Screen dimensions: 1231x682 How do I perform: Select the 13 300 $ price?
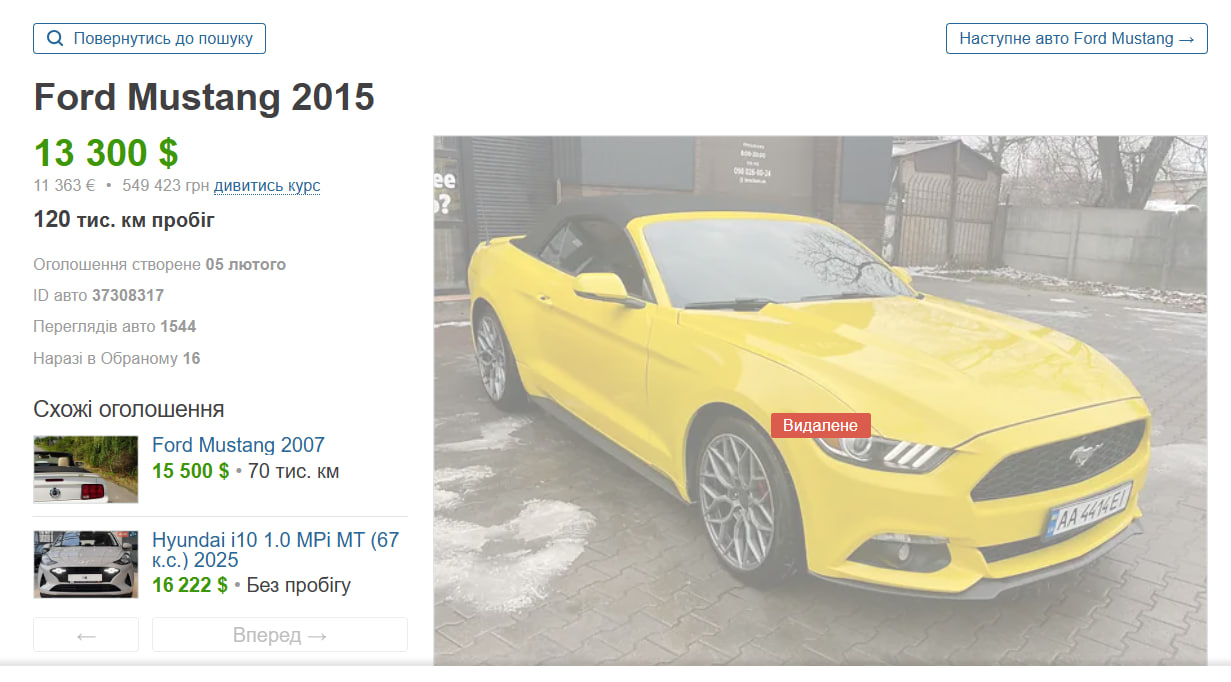[106, 153]
